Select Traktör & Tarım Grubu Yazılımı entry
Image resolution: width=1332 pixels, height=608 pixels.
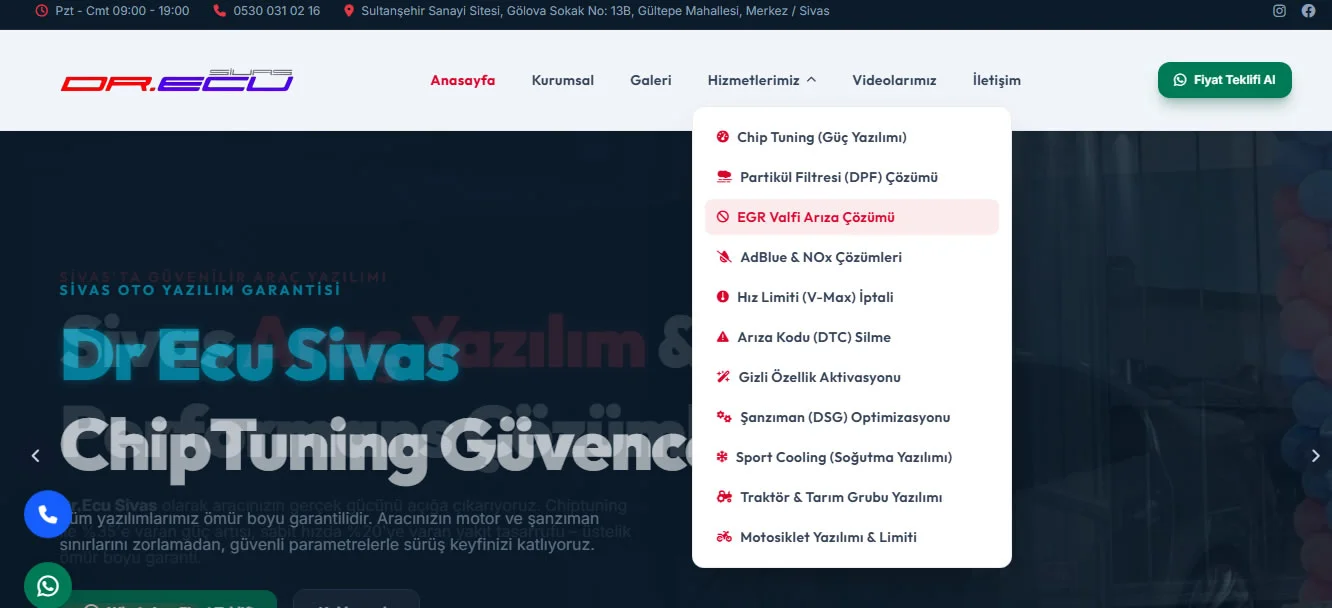click(852, 497)
